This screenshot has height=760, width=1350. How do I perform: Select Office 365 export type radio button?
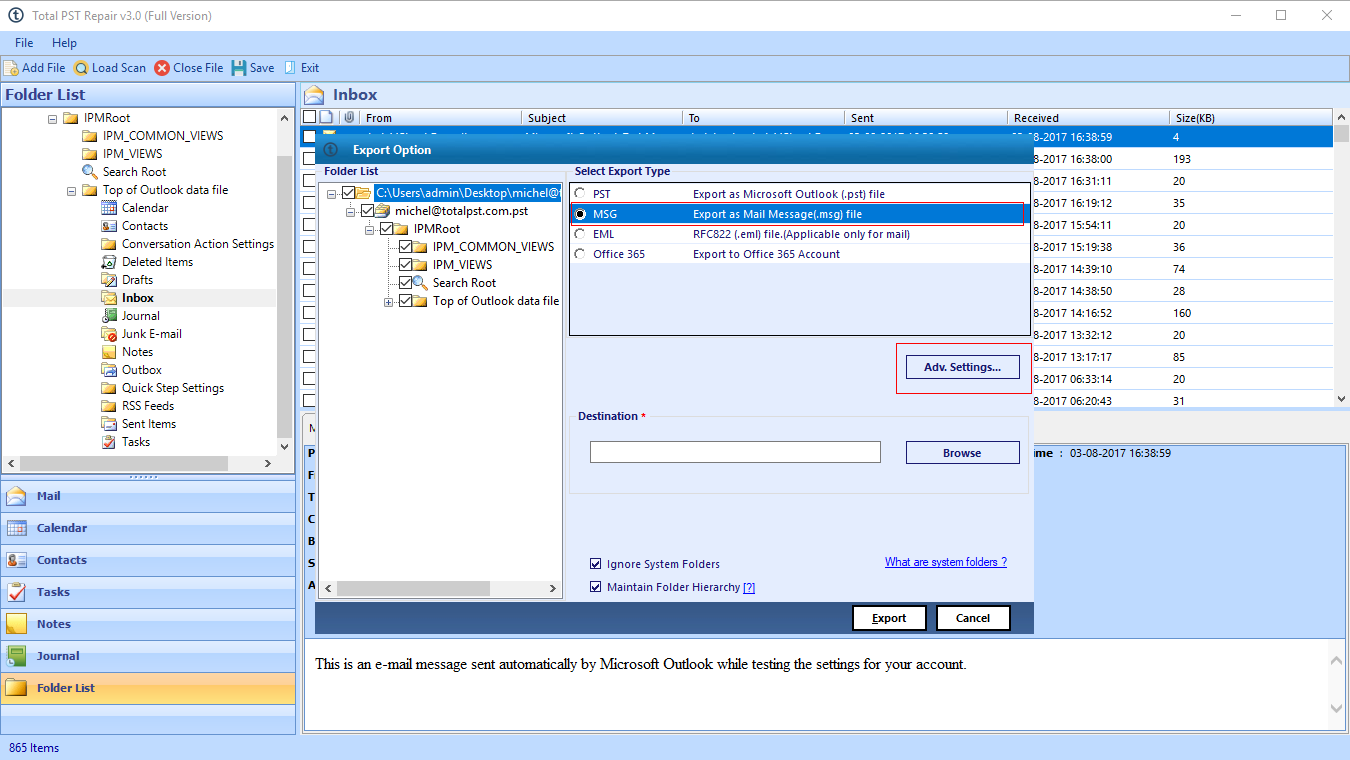point(580,254)
